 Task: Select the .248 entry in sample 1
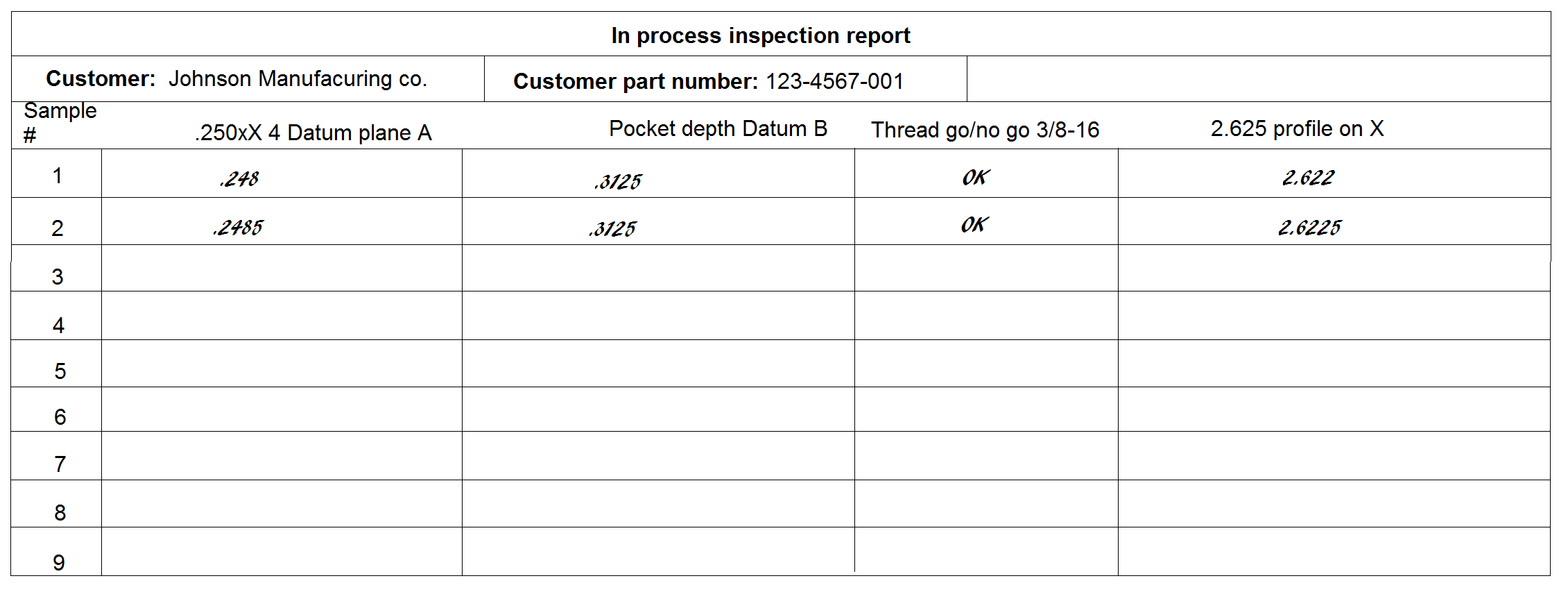pyautogui.click(x=239, y=179)
